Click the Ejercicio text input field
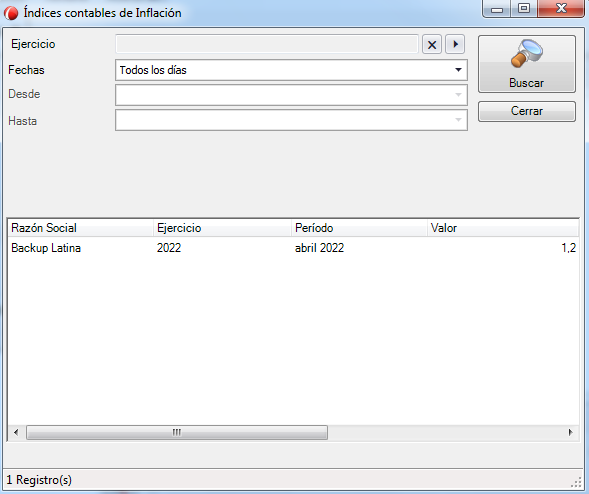This screenshot has width=589, height=494. [x=267, y=44]
